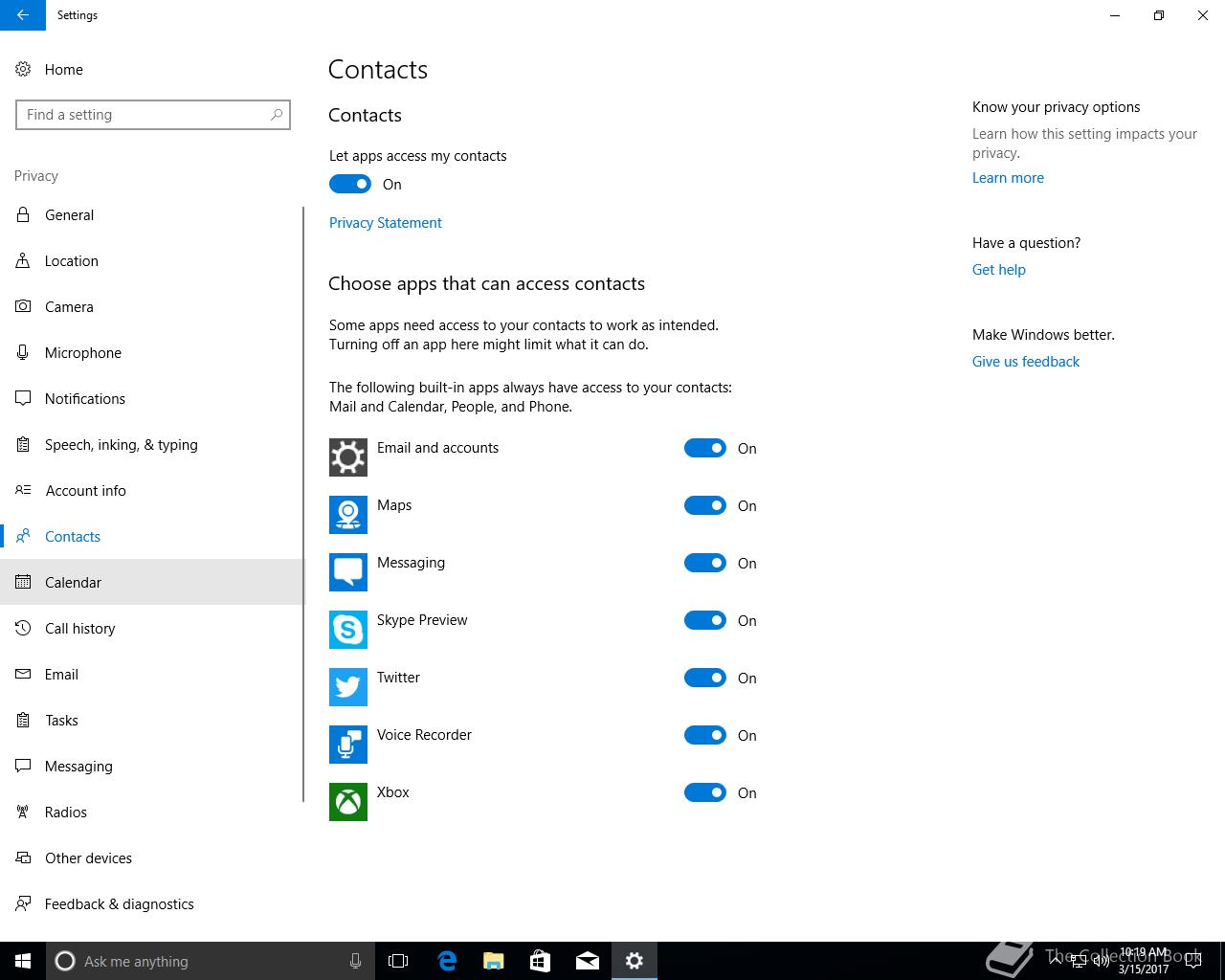This screenshot has height=980, width=1225.
Task: Open the Home gear icon
Action: click(23, 69)
